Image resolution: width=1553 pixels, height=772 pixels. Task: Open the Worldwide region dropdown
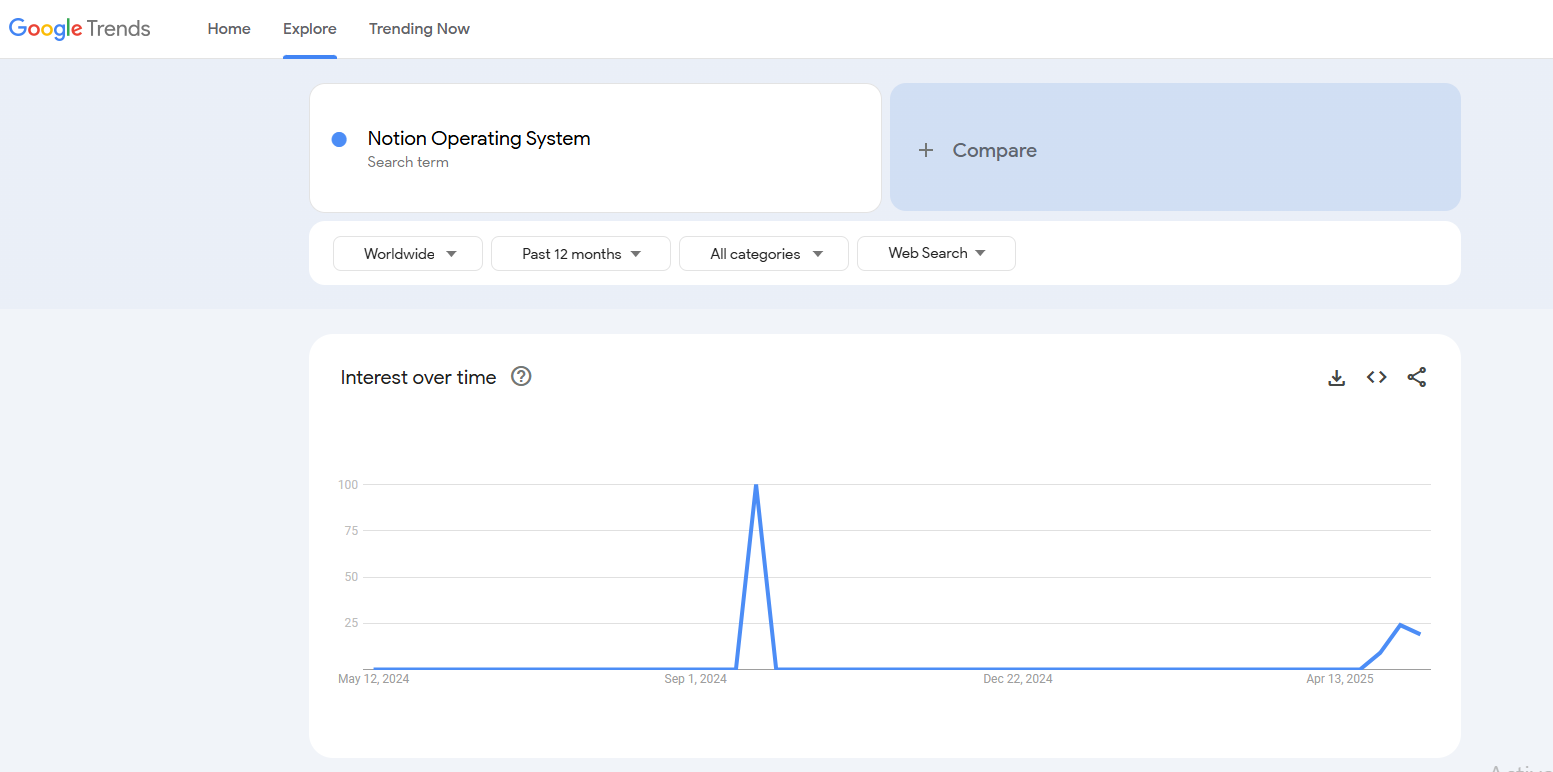pos(408,254)
